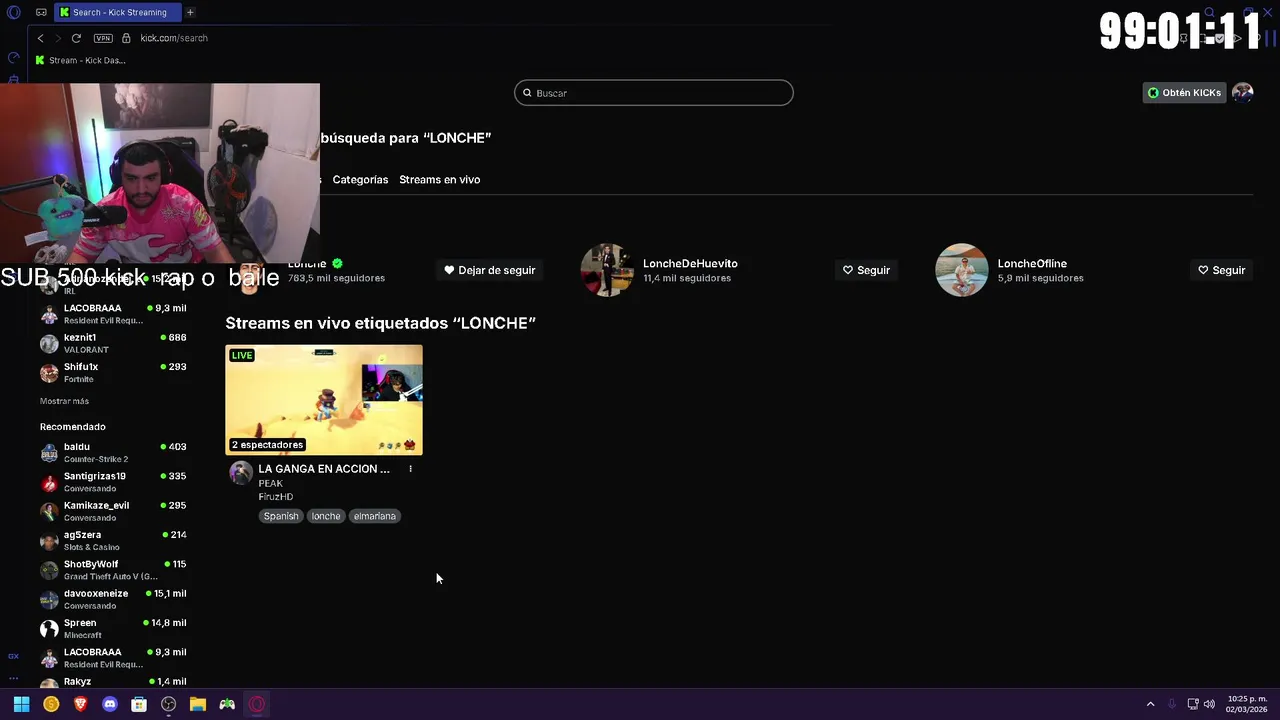This screenshot has height=720, width=1280.
Task: Click the FiruzHD channel name
Action: coord(276,497)
